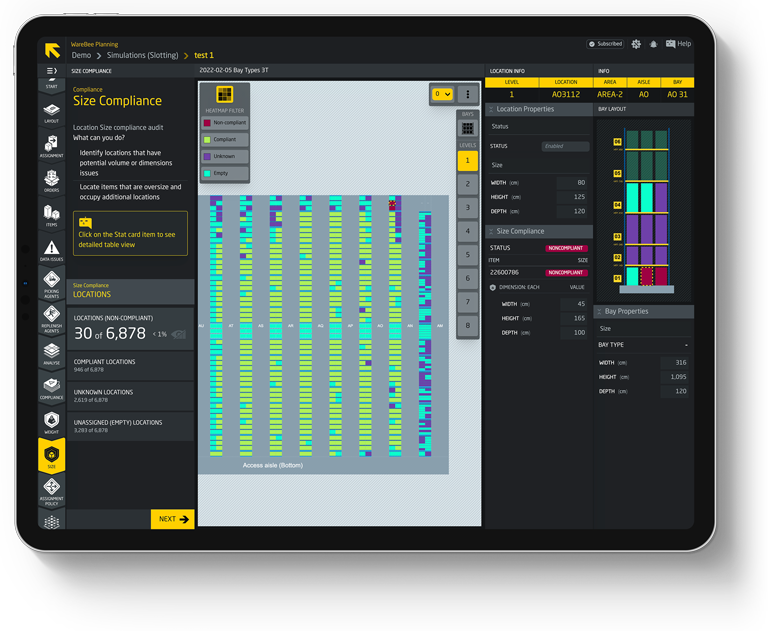Select level 1 in Levels selector
Screen dimensions: 768x631
[468, 161]
